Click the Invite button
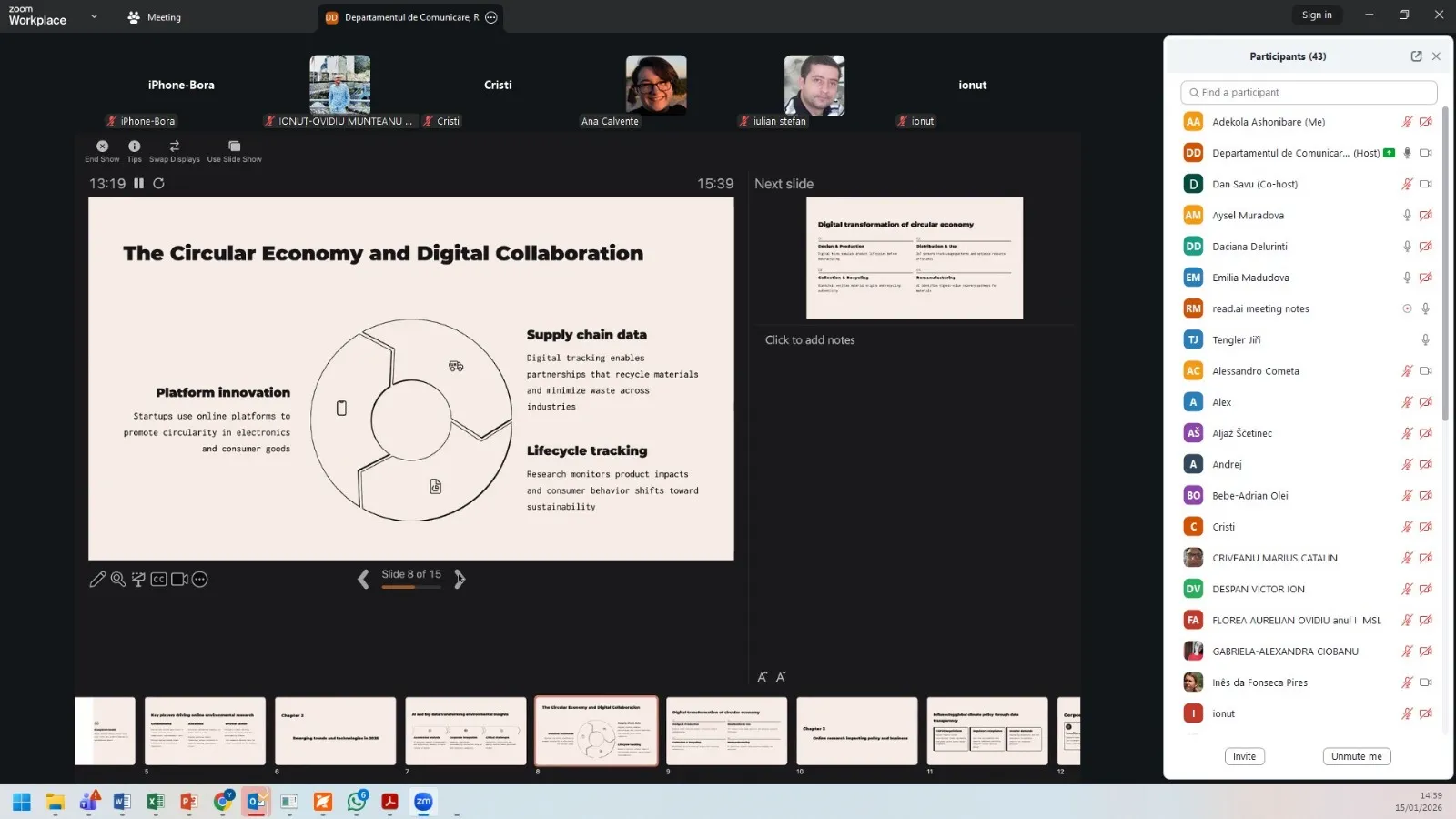Image resolution: width=1456 pixels, height=819 pixels. [x=1244, y=756]
